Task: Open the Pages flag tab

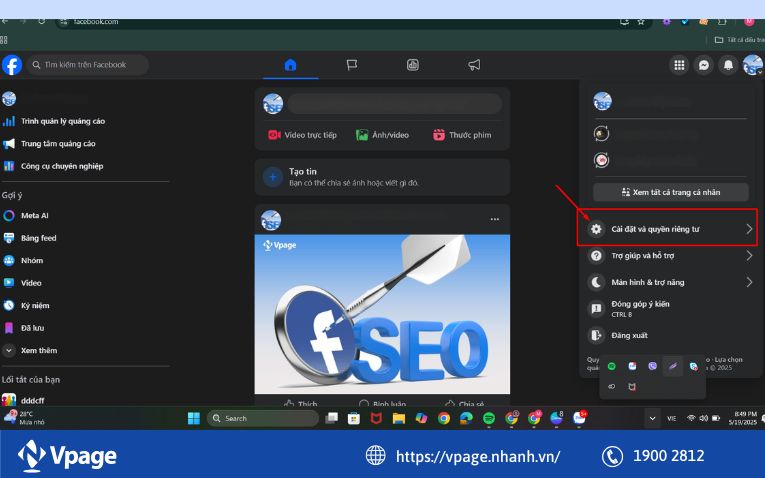Action: [352, 65]
